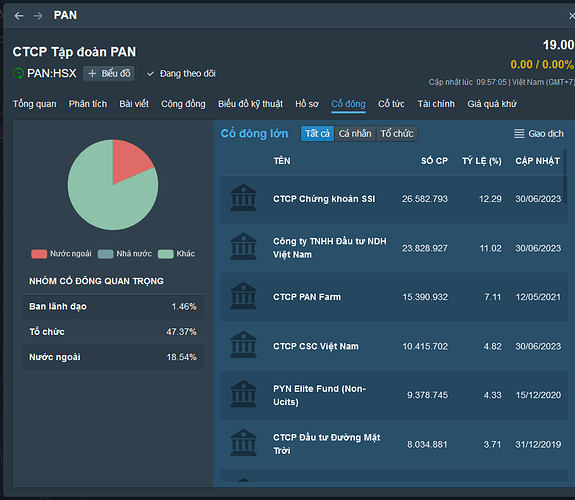Click percentage value 12.29
The height and width of the screenshot is (500, 575).
point(490,199)
